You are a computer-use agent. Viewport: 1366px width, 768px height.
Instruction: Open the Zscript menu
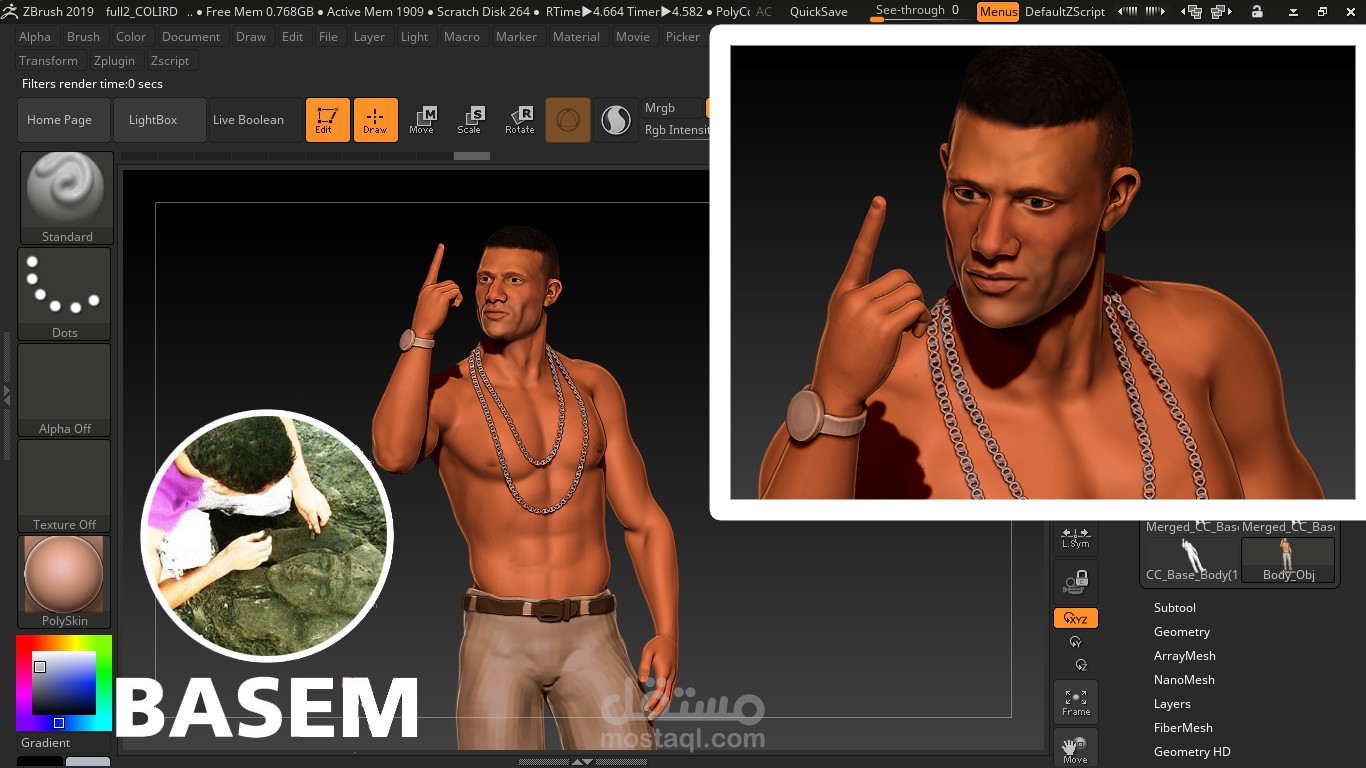pyautogui.click(x=170, y=61)
